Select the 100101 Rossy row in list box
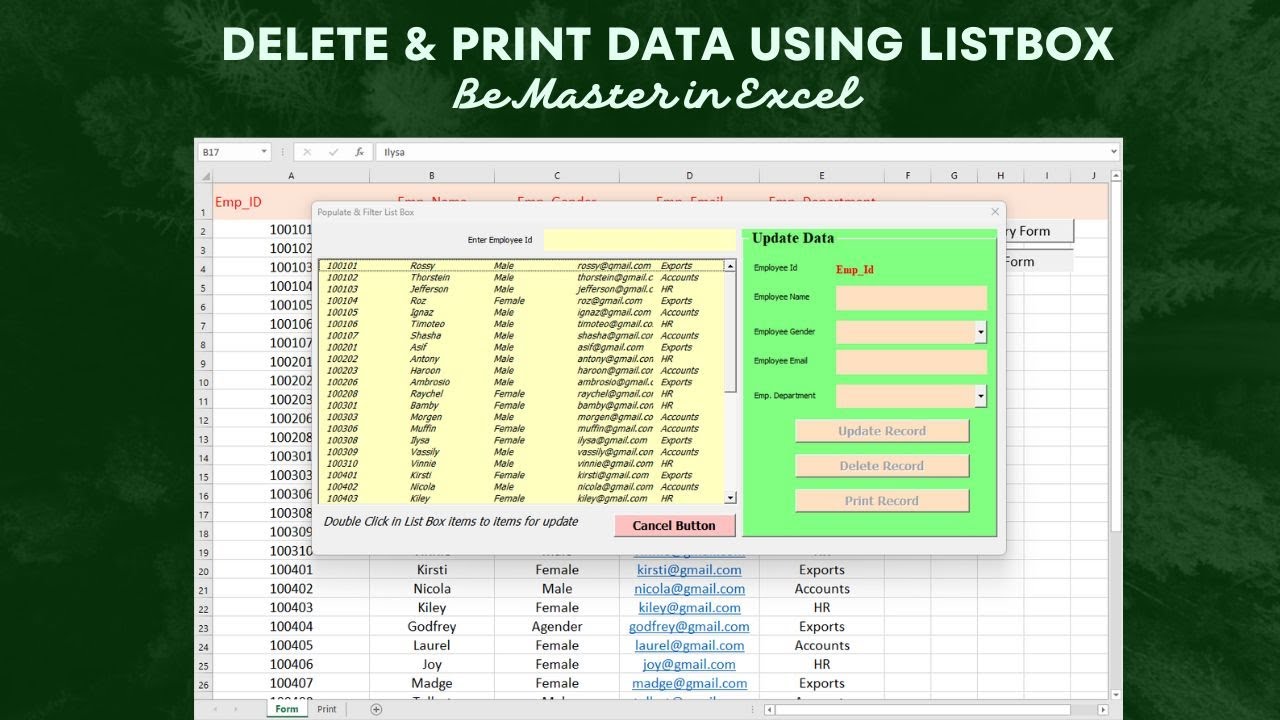 coord(521,266)
